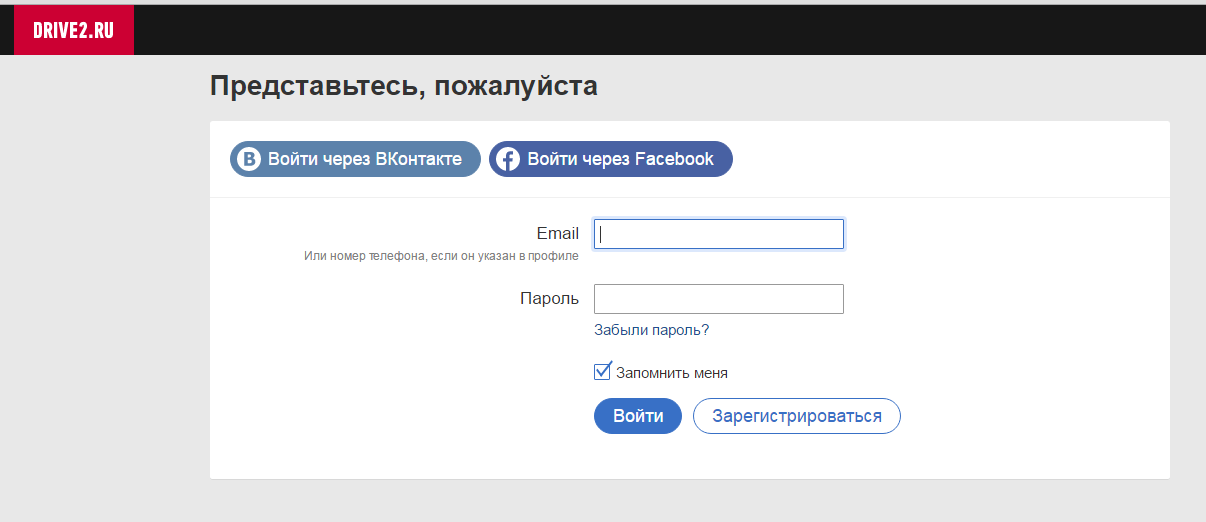Screen dimensions: 1206x522
Task: Click the gray area below the login panel
Action: tap(690, 502)
